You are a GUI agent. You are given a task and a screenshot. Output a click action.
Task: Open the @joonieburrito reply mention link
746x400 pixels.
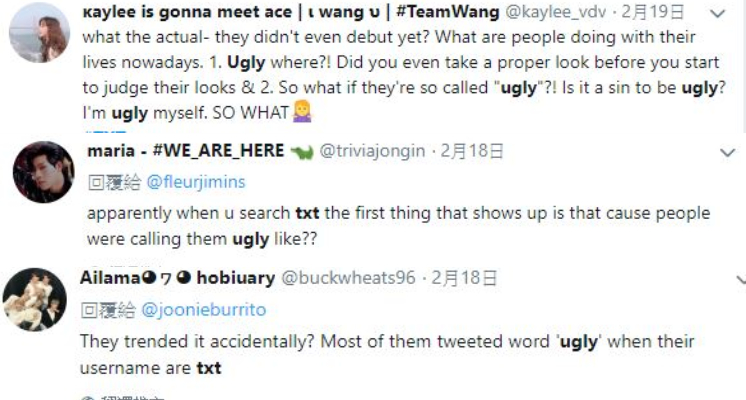204,310
